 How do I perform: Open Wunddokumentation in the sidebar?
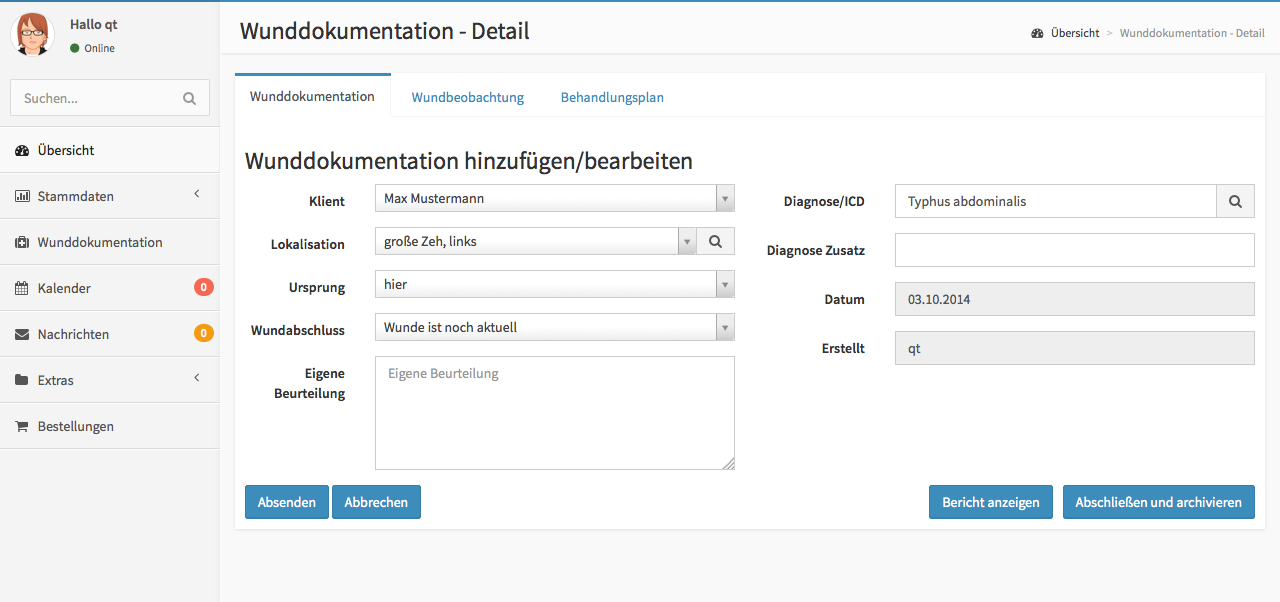(x=110, y=242)
